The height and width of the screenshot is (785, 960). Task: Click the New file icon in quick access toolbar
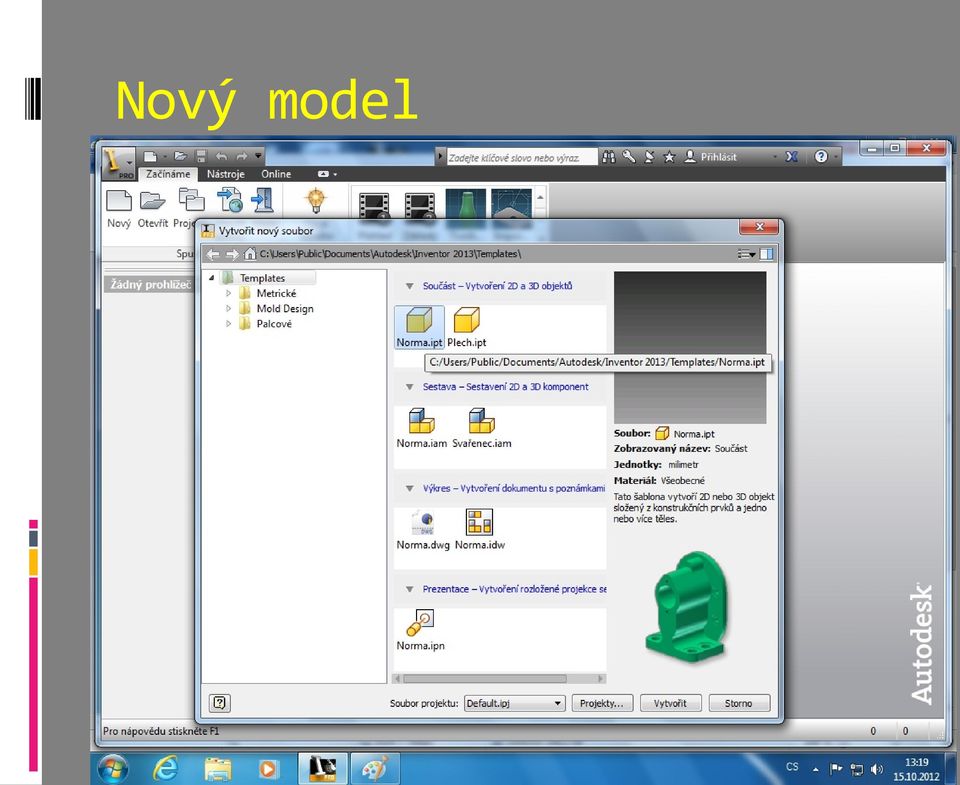coord(150,156)
